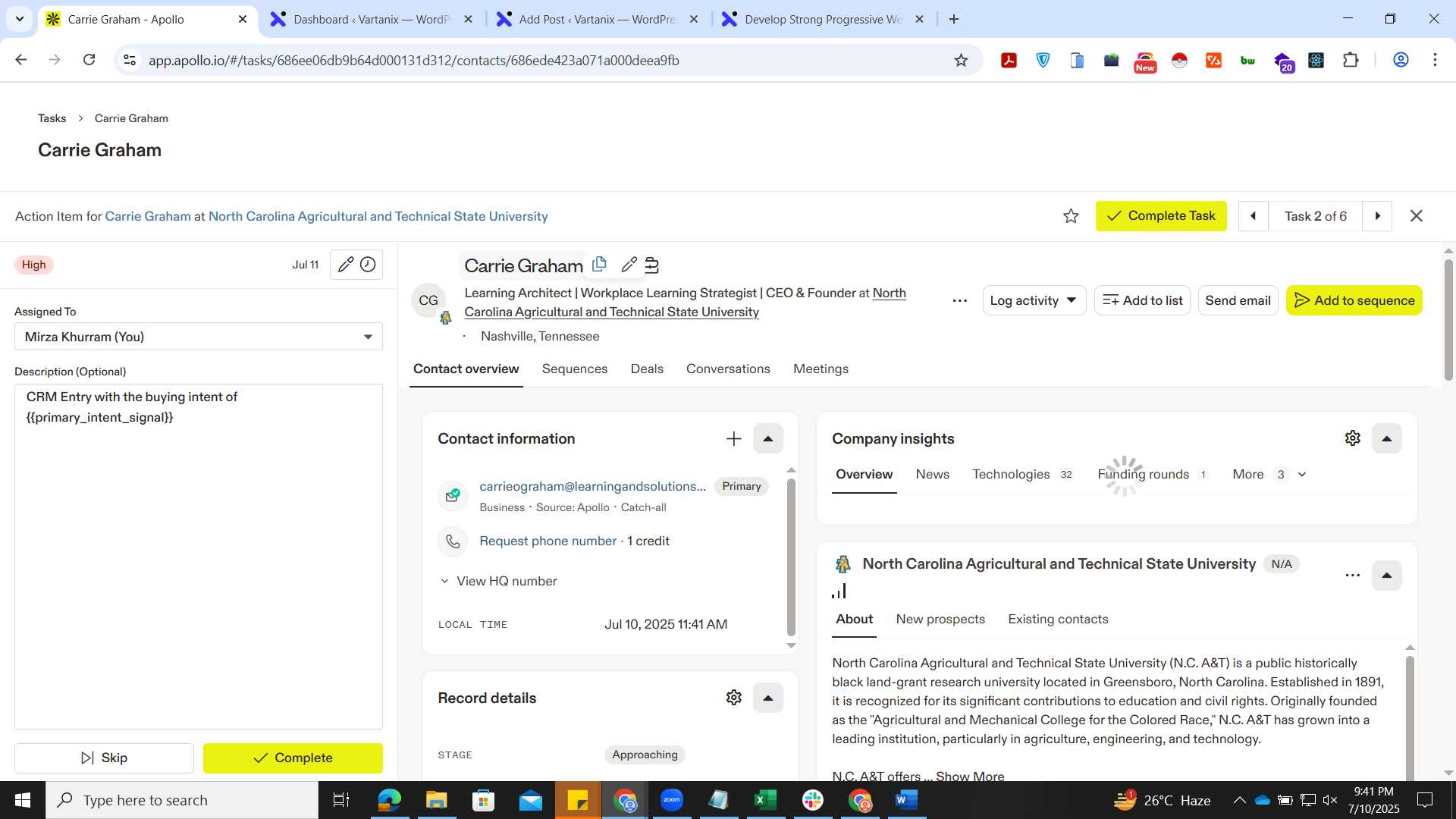Click the Approaching stage badge
The image size is (1456, 819).
(645, 755)
